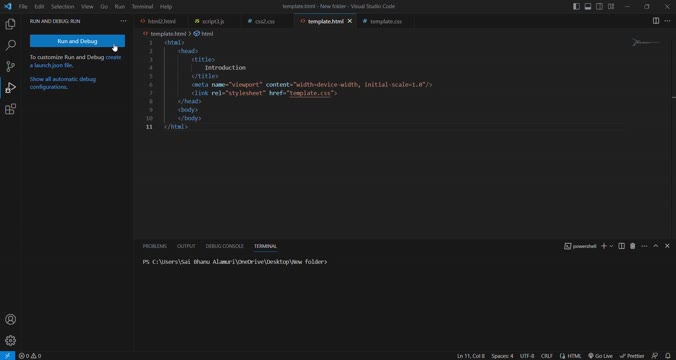This screenshot has height=360, width=676.
Task: Open terminal panel more actions ellipsis
Action: (644, 246)
